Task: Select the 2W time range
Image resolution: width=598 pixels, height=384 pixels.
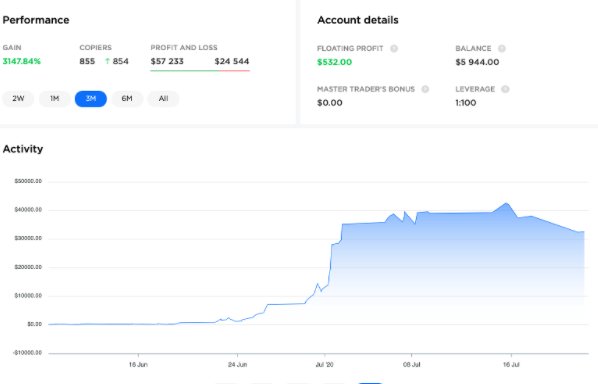Action: coord(18,99)
